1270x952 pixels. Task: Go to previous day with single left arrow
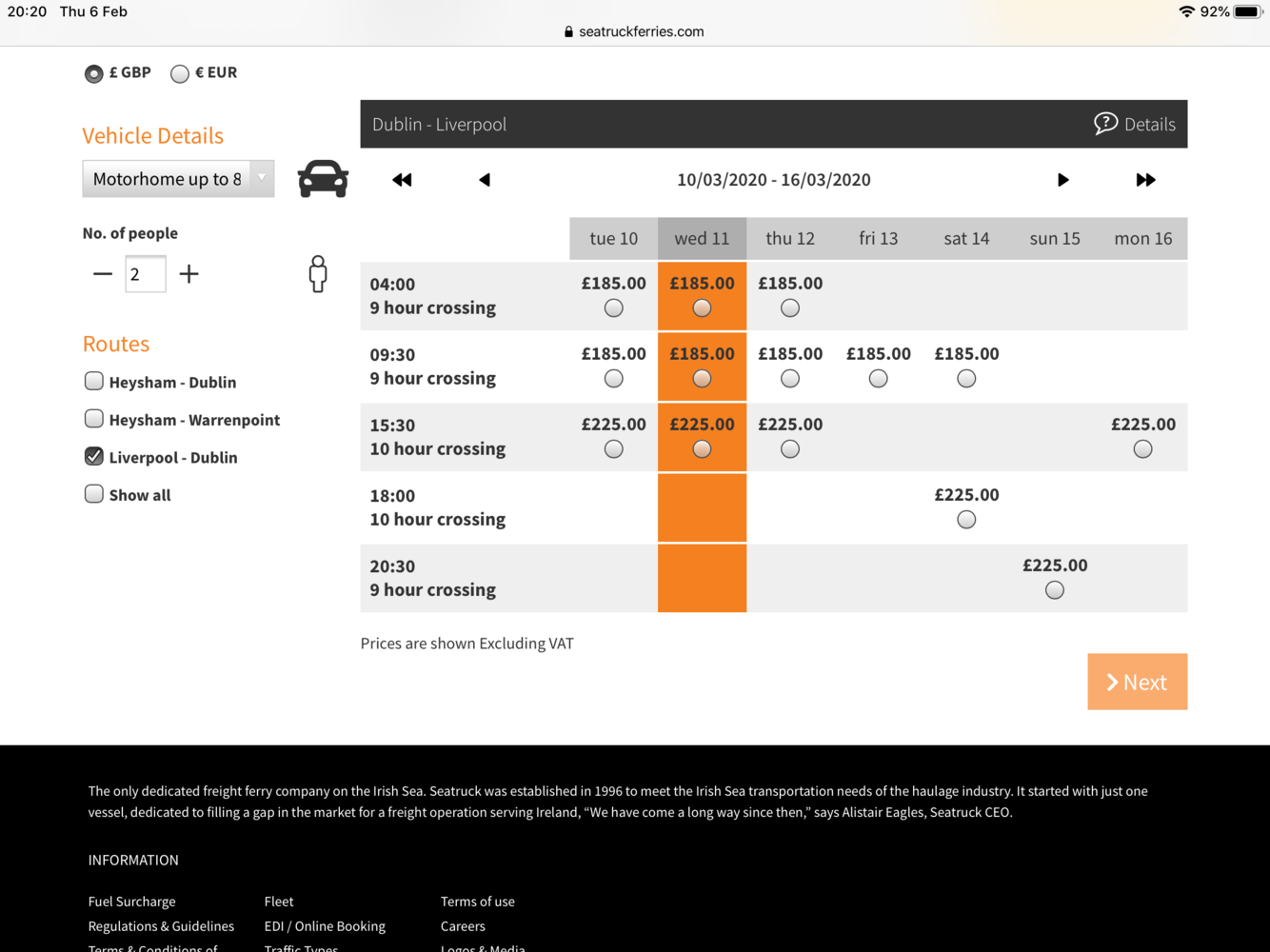(x=485, y=180)
